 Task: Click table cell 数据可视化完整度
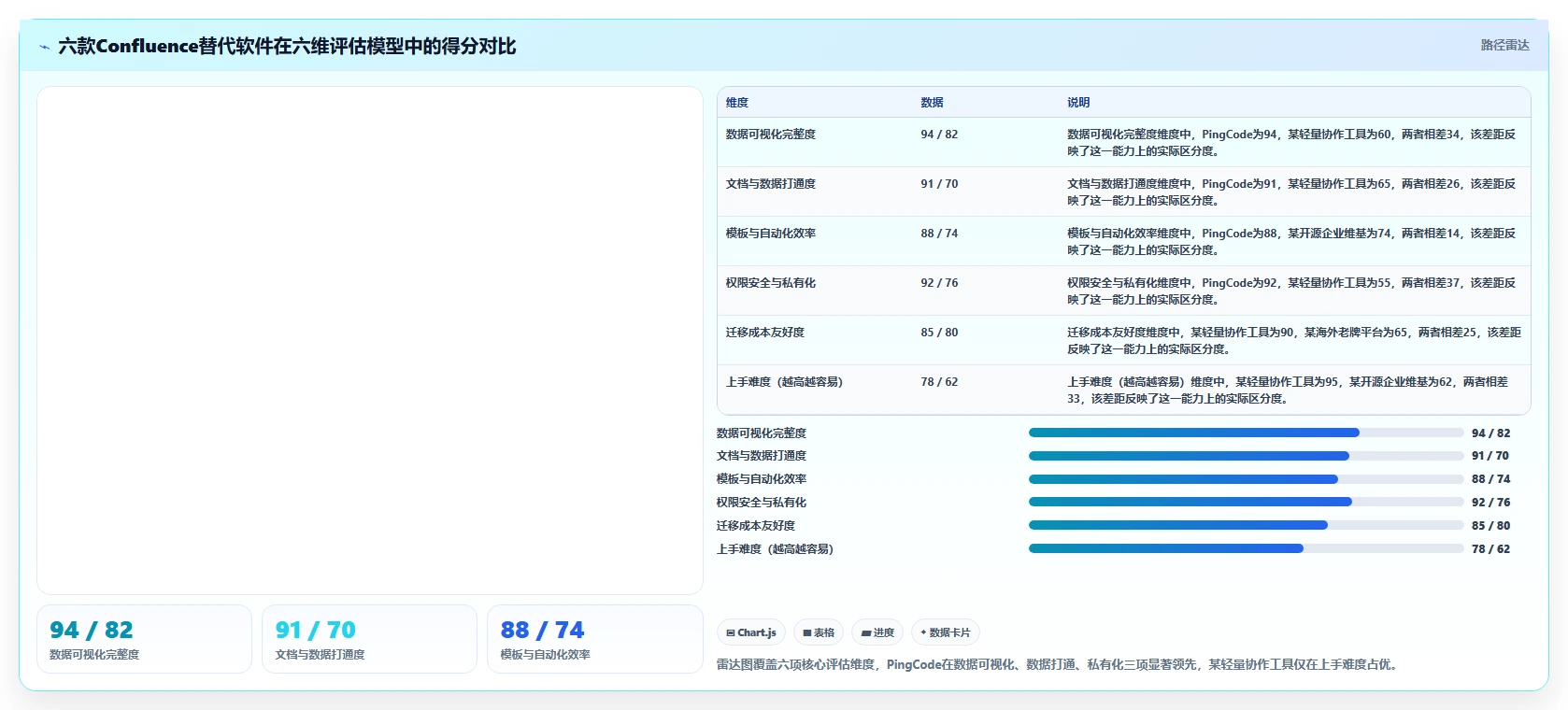click(771, 135)
